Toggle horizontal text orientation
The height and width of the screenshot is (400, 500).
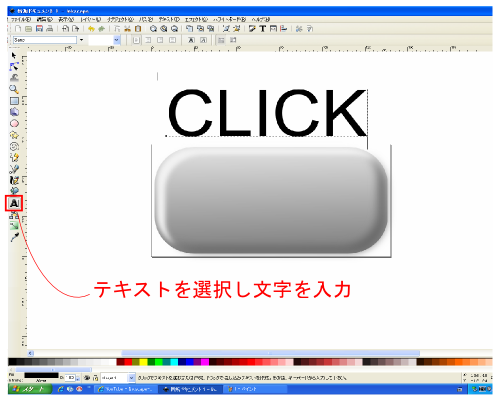[x=221, y=40]
